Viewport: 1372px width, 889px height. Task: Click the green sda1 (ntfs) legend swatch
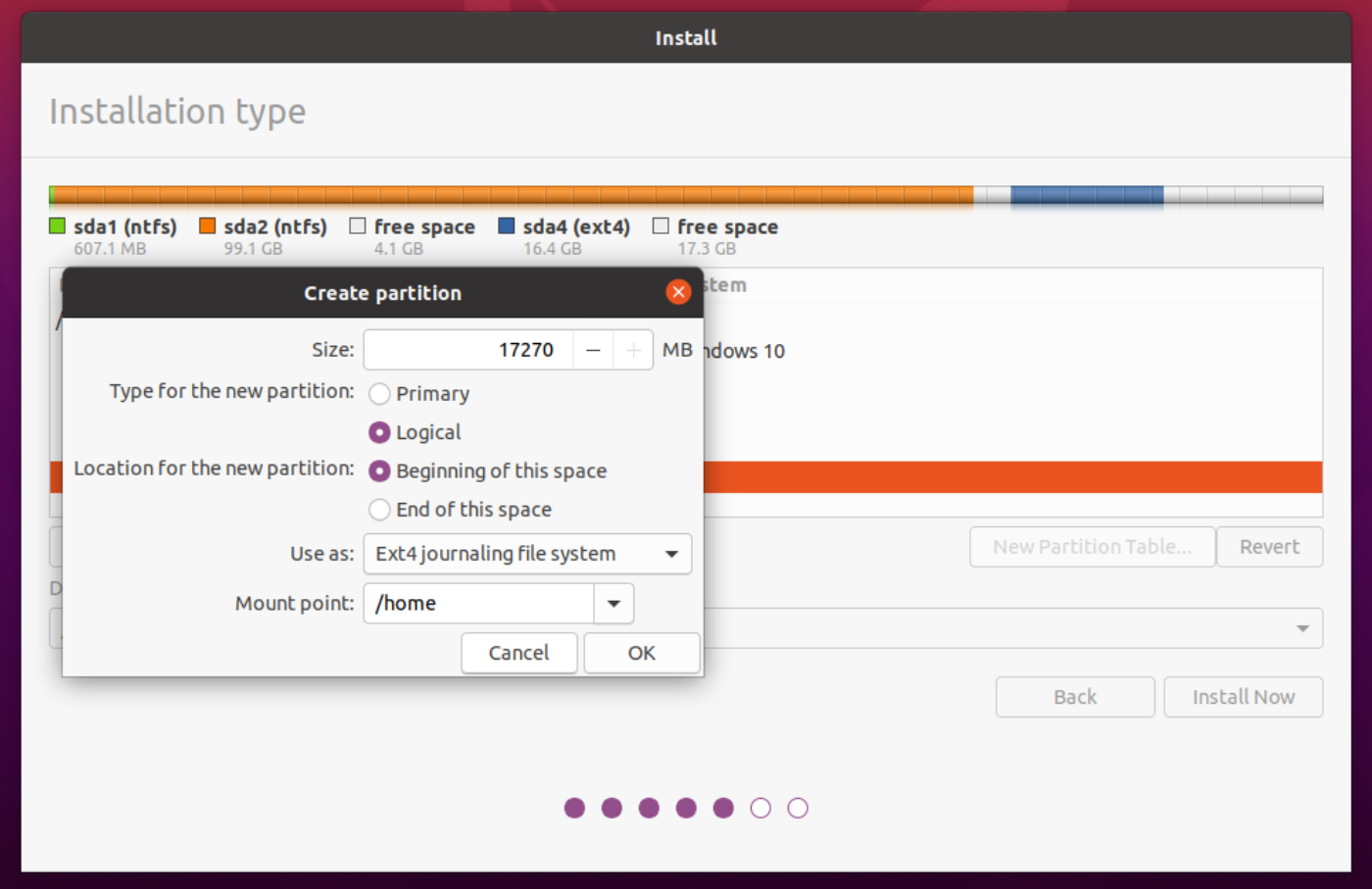click(x=57, y=226)
